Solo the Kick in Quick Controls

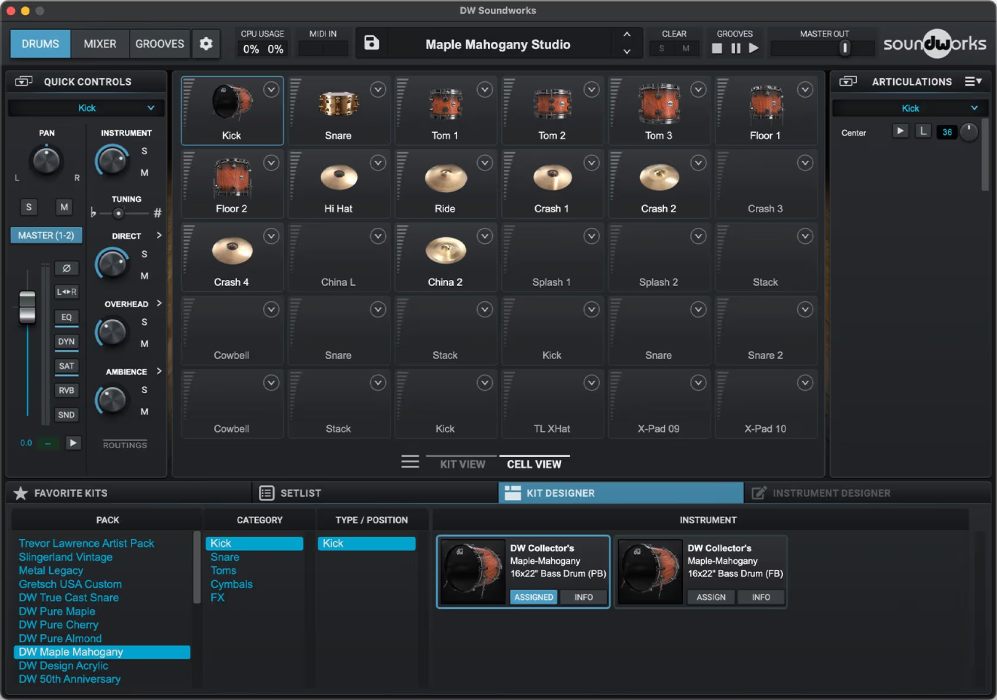pyautogui.click(x=29, y=207)
